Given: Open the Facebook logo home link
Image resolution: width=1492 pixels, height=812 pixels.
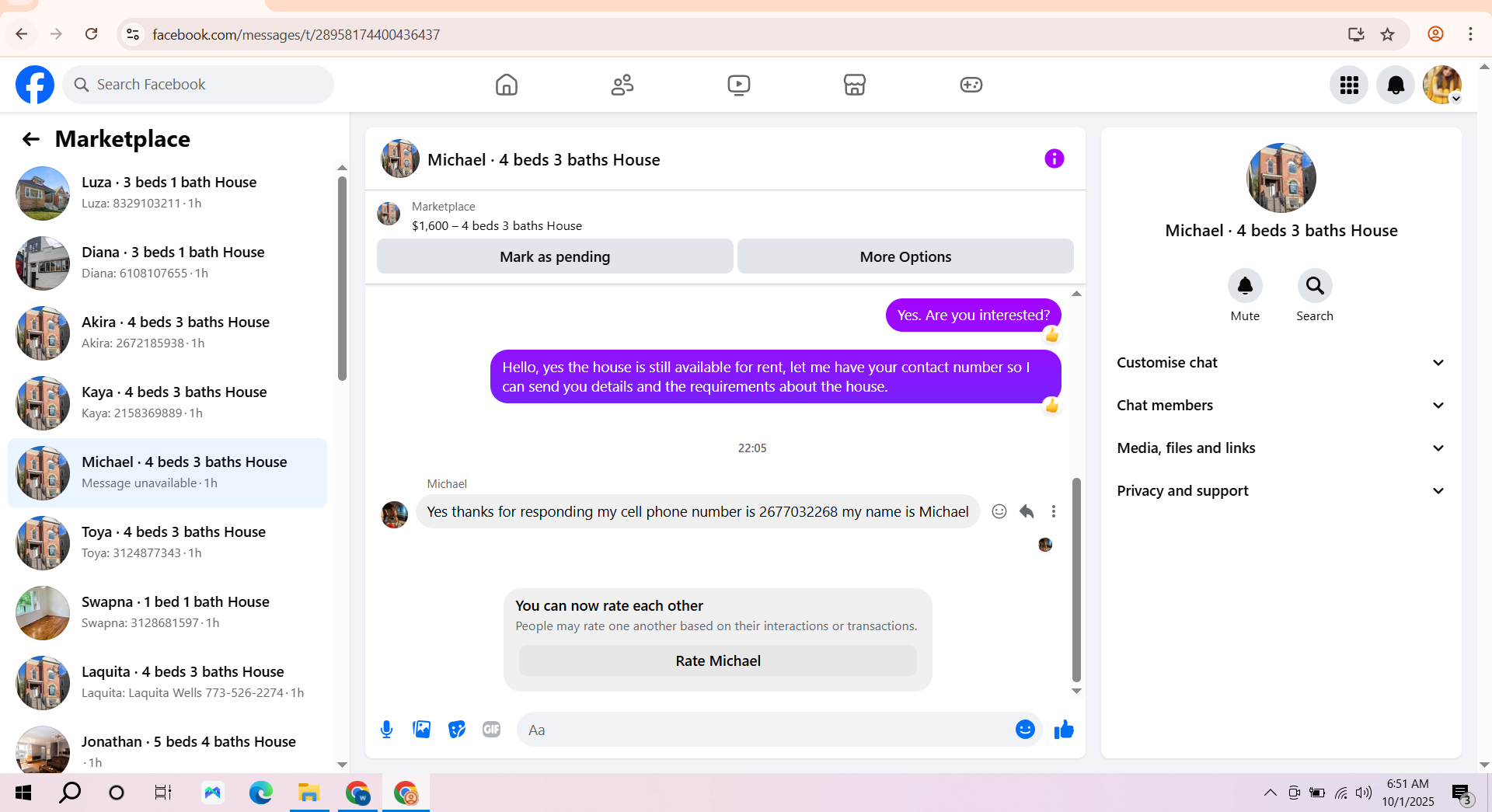Looking at the screenshot, I should 35,85.
